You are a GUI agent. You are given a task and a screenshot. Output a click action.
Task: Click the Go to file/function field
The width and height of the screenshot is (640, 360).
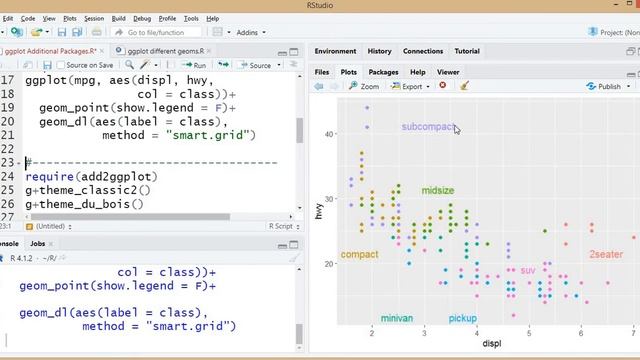point(156,32)
